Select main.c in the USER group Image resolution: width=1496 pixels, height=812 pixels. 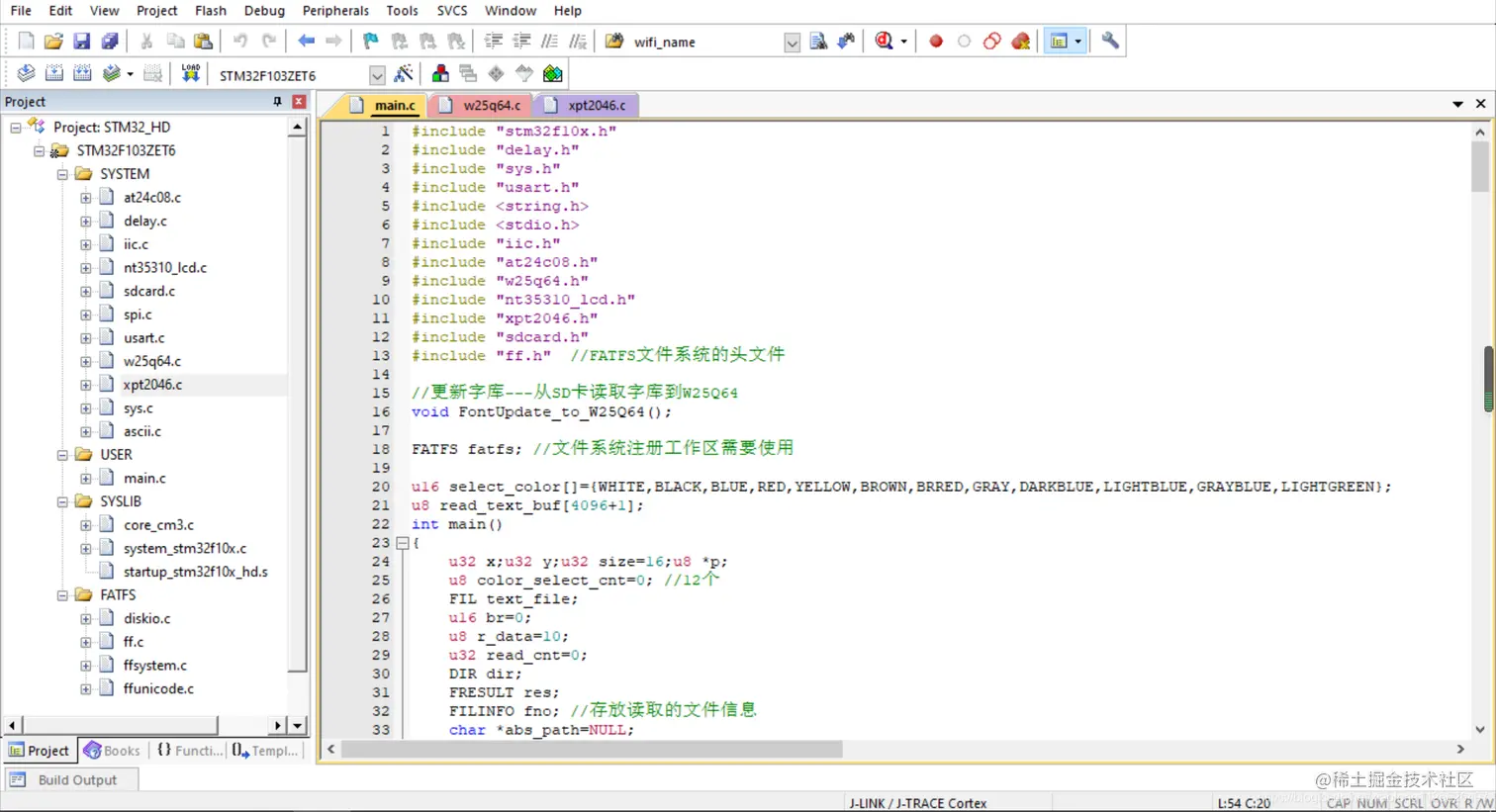(x=144, y=479)
